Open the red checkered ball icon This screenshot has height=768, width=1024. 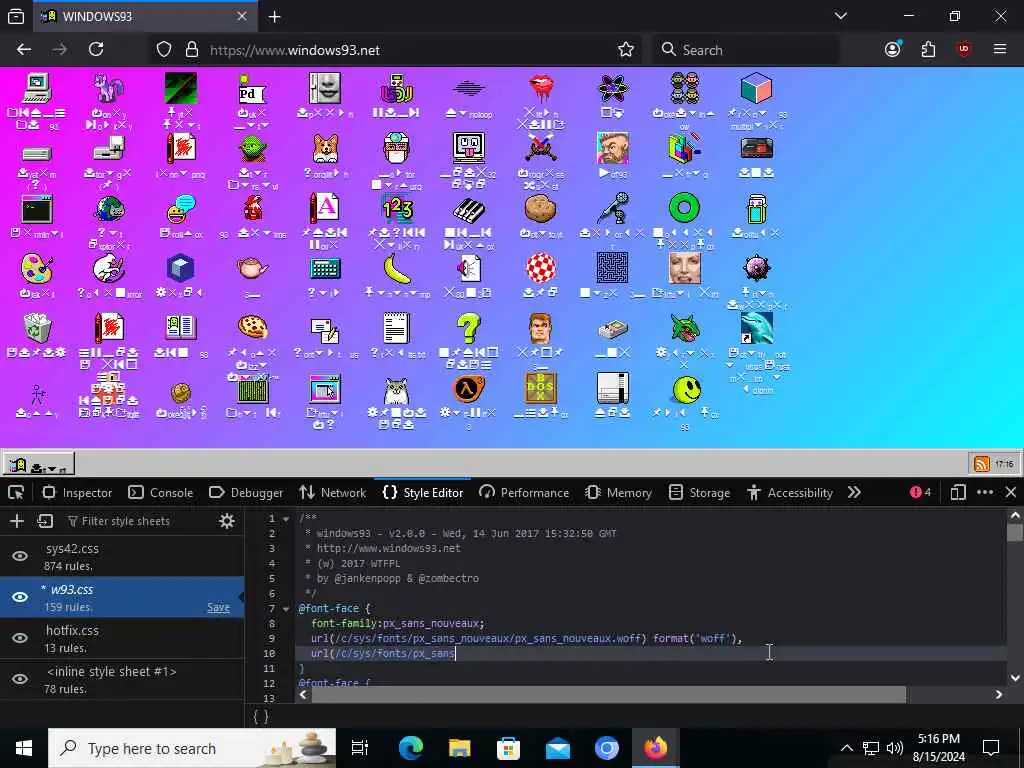pyautogui.click(x=541, y=268)
